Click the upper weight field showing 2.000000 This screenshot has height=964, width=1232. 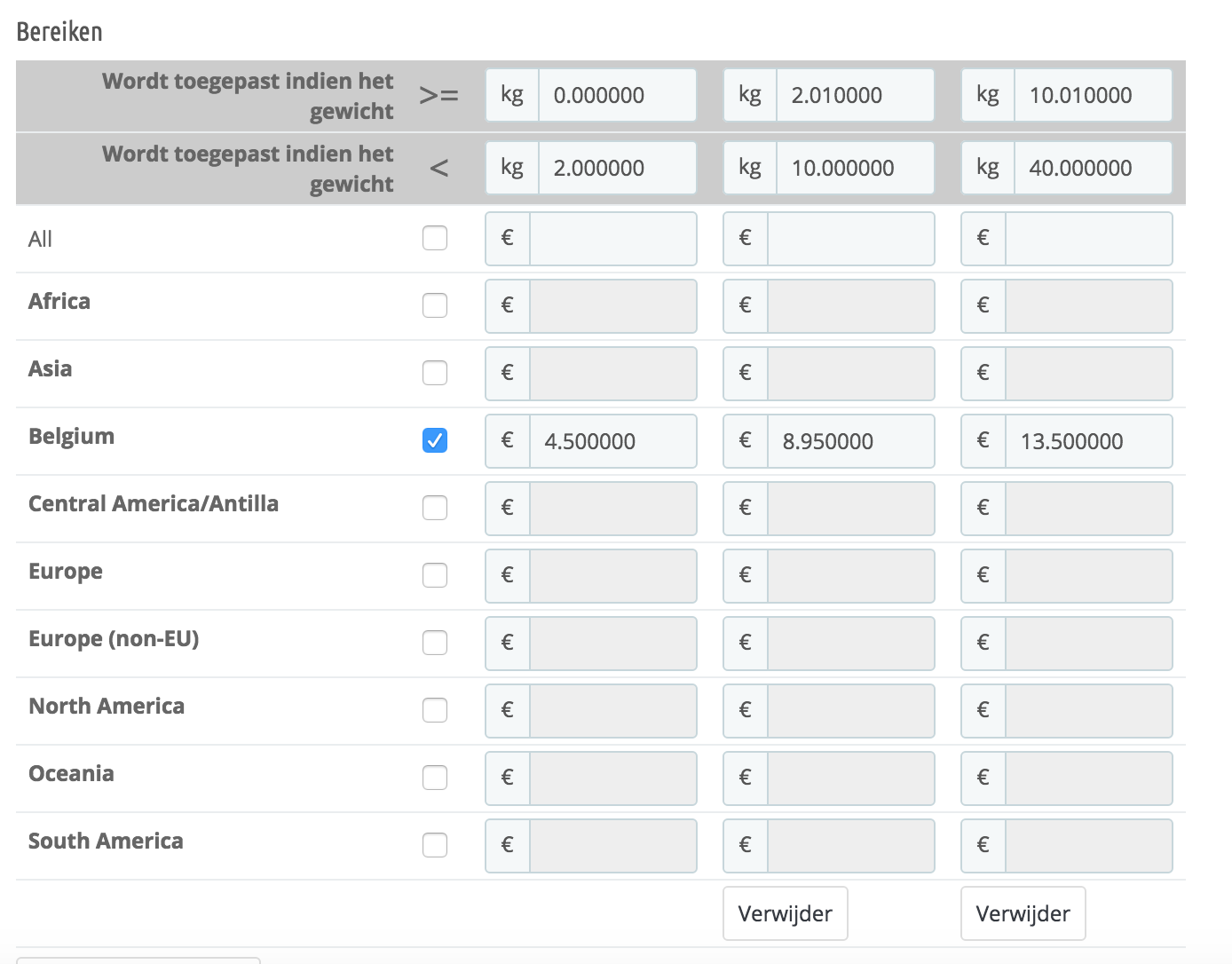[x=617, y=168]
